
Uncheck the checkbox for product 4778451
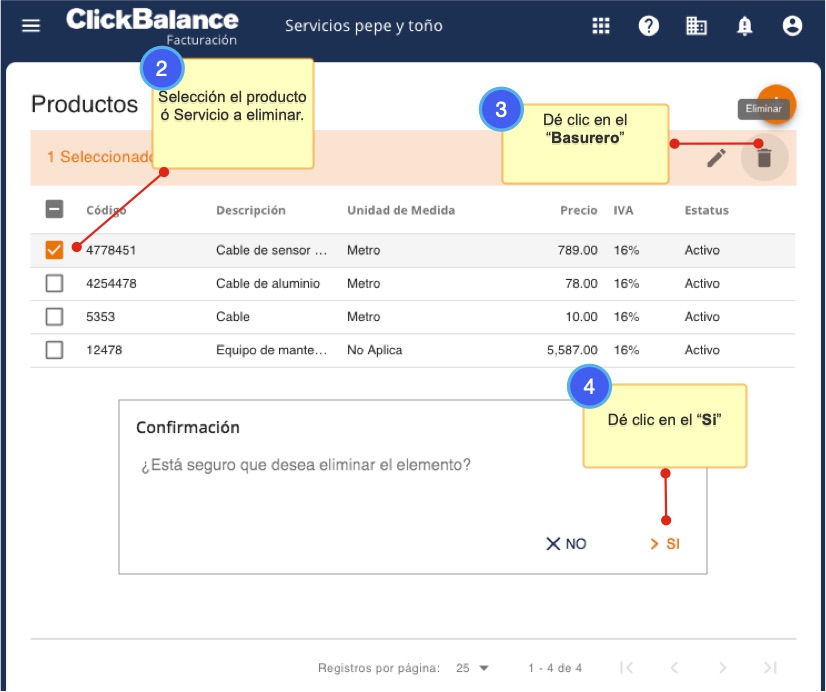pyautogui.click(x=55, y=250)
